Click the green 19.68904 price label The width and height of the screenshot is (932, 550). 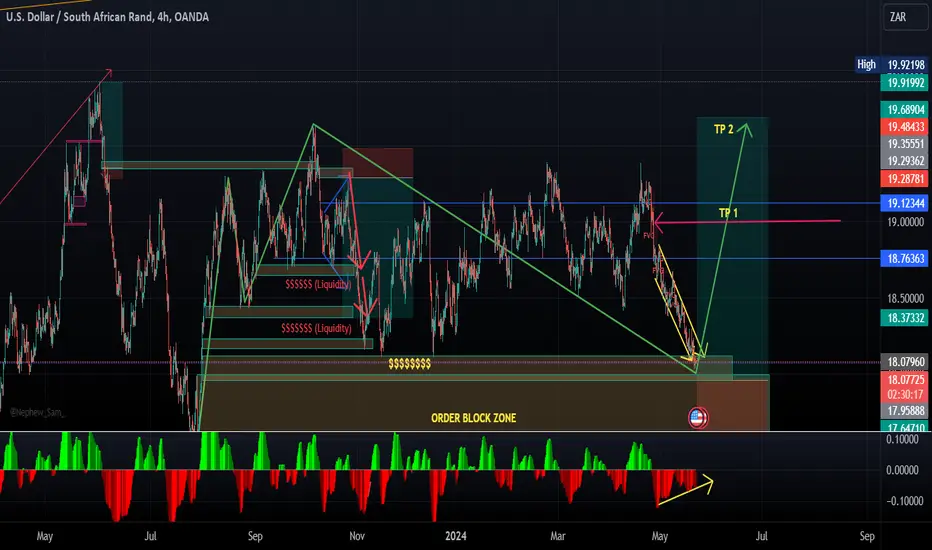pyautogui.click(x=905, y=109)
